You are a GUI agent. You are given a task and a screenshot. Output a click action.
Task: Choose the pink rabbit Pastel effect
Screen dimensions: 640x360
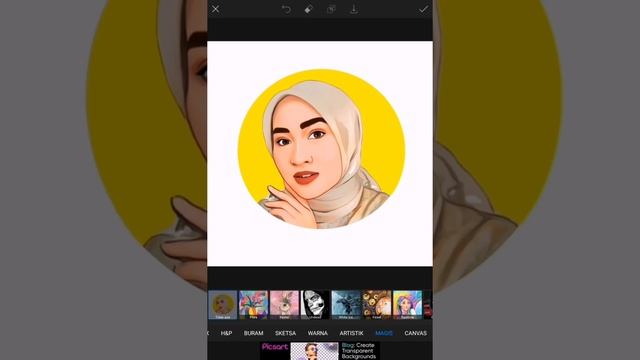(284, 304)
